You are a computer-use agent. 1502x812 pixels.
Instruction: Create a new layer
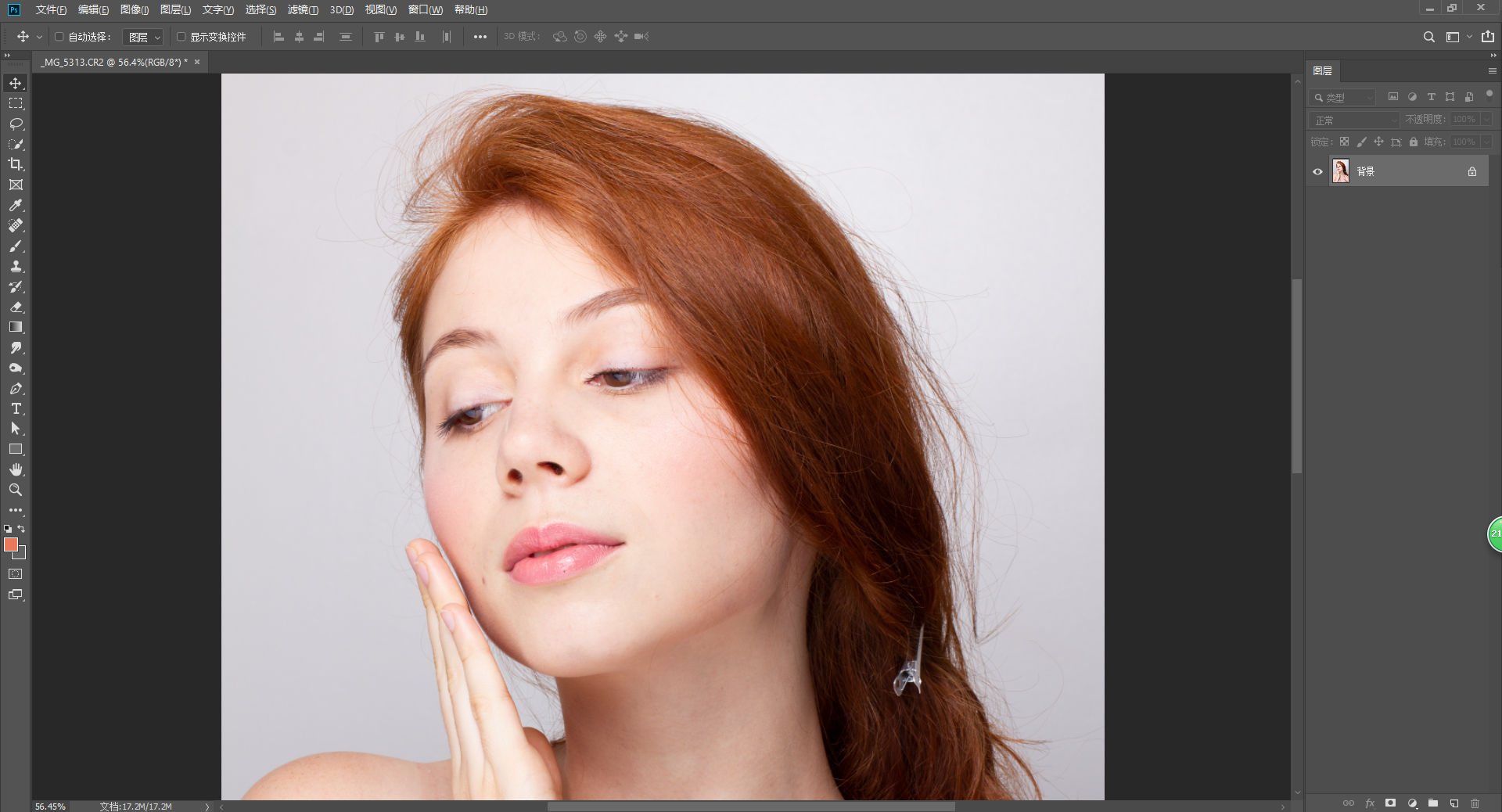tap(1454, 803)
